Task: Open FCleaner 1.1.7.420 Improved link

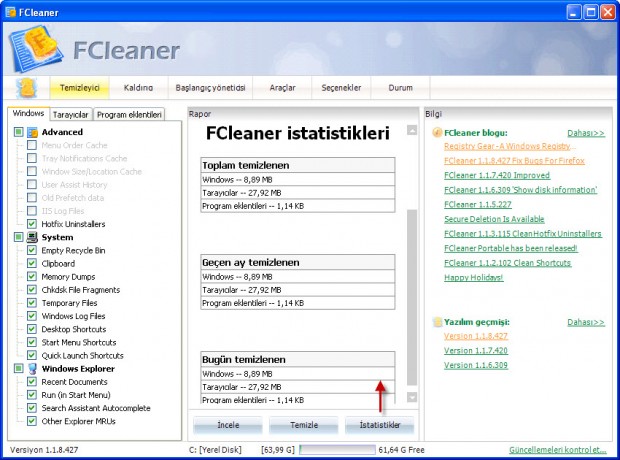Action: pos(497,175)
